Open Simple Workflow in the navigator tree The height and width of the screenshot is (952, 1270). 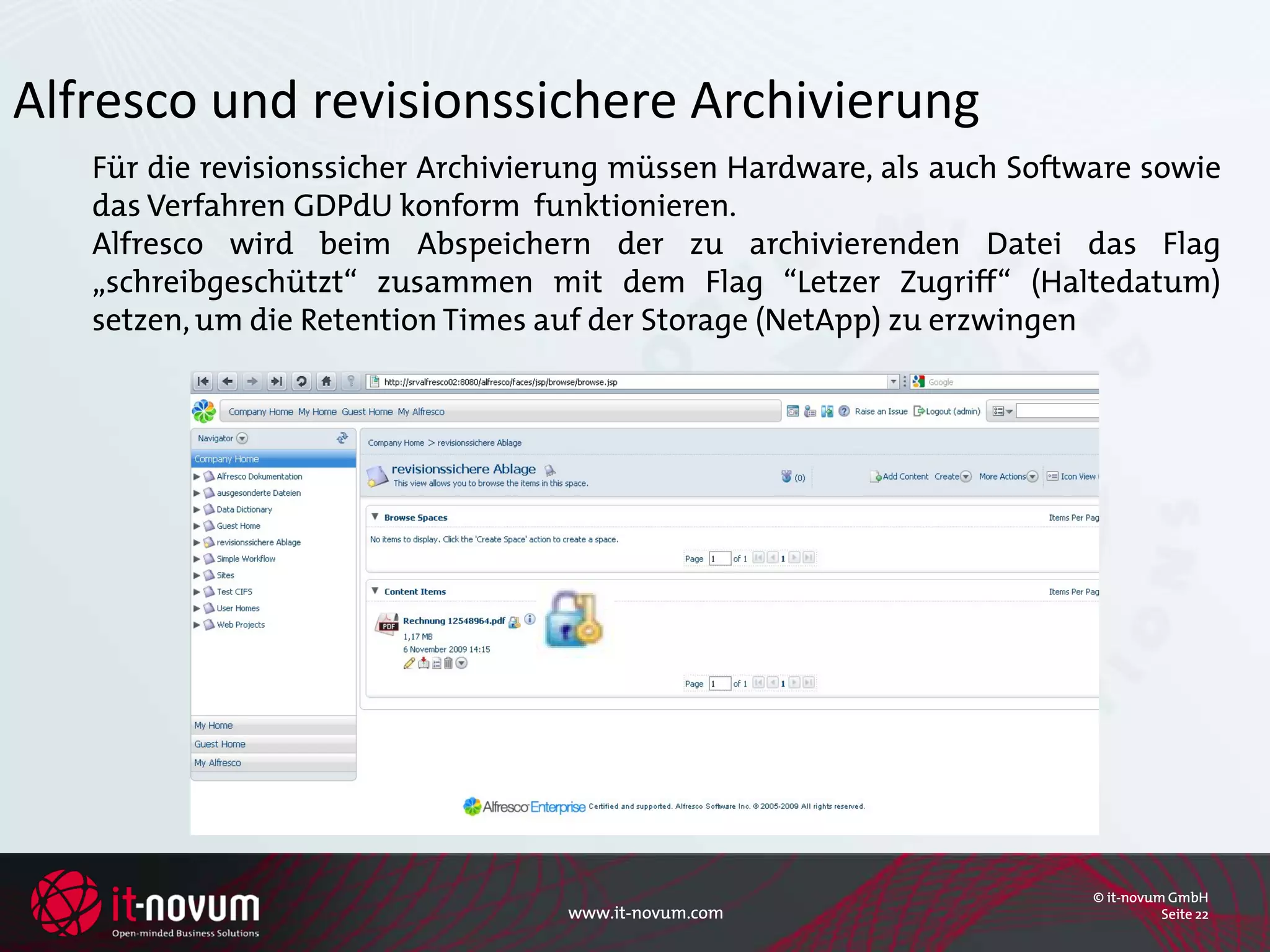[x=246, y=559]
